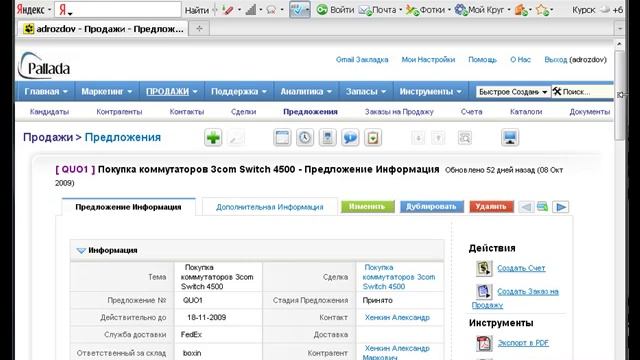
Task: Click the green Изменить button
Action: (x=367, y=207)
